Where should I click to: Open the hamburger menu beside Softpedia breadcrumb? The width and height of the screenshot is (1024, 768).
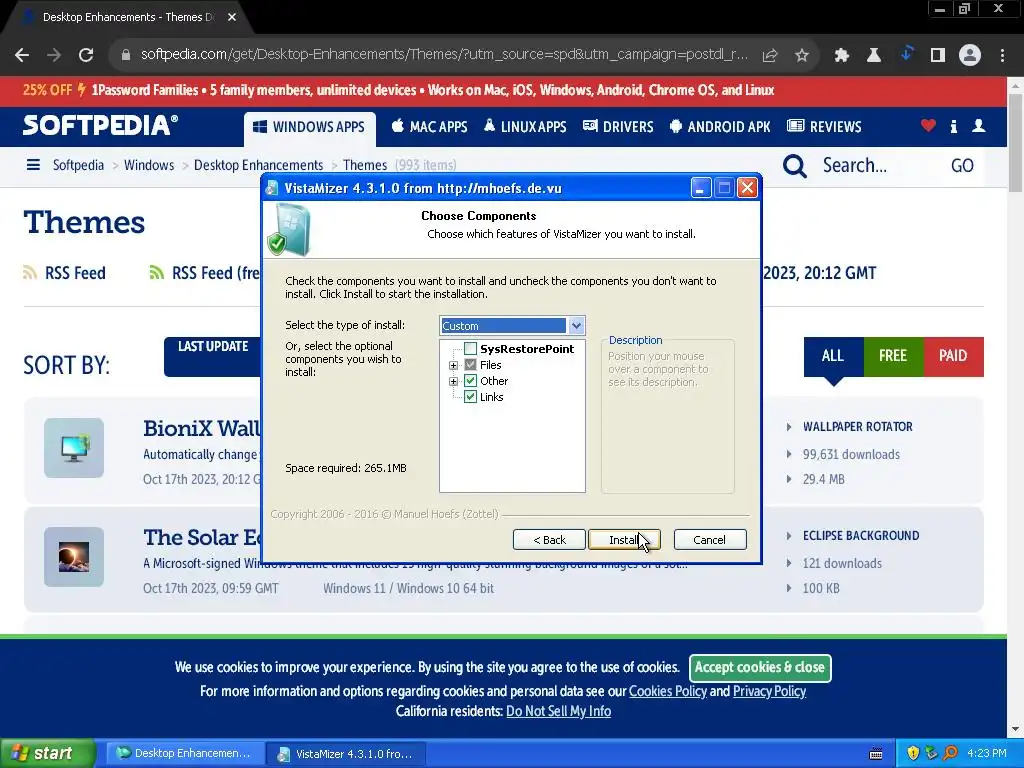pyautogui.click(x=33, y=165)
